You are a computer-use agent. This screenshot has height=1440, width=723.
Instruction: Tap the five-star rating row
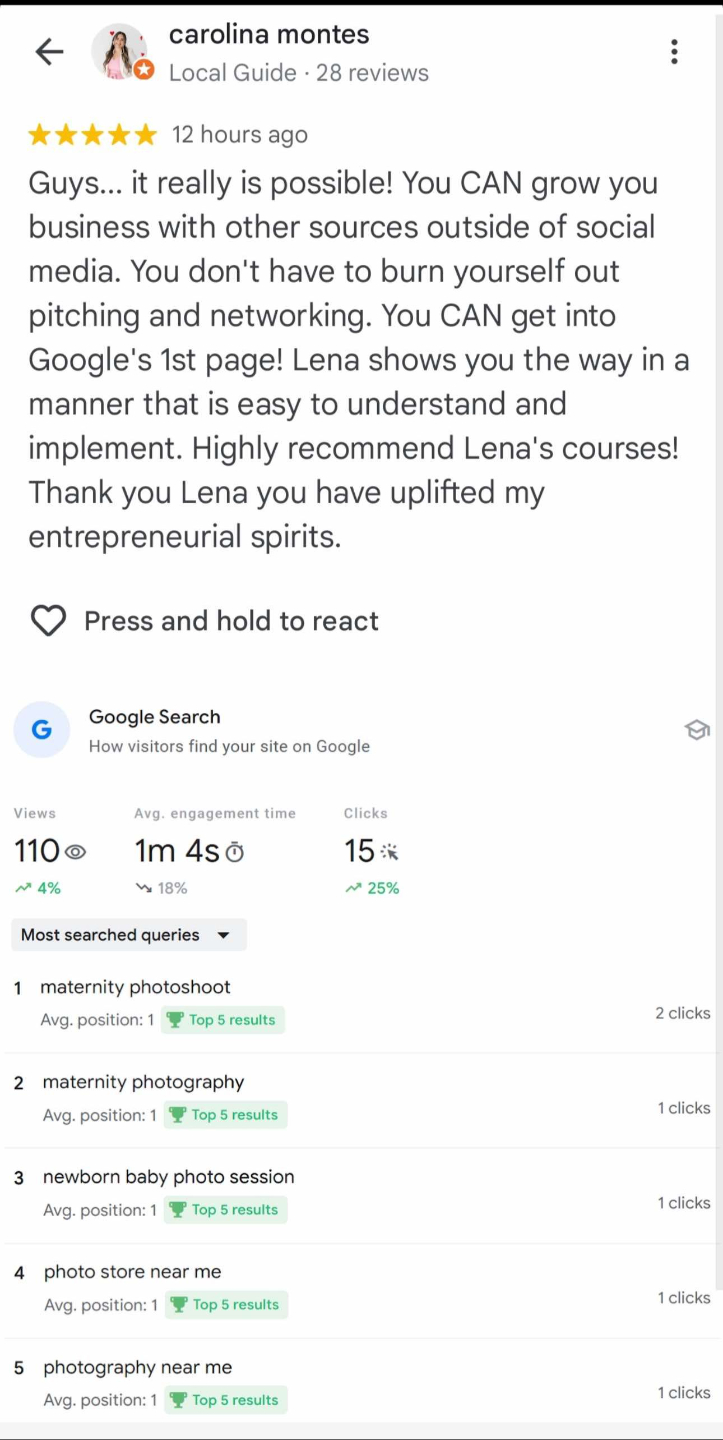pyautogui.click(x=92, y=135)
